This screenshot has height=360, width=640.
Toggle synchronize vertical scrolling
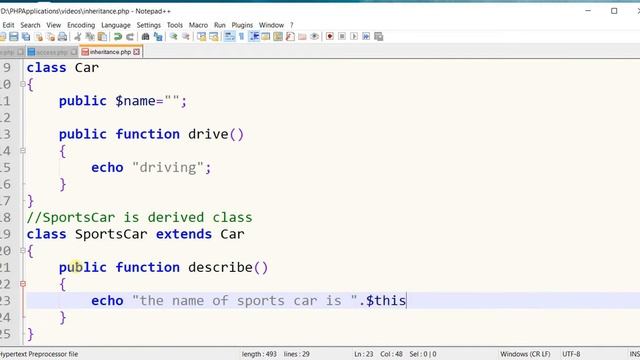click(202, 37)
